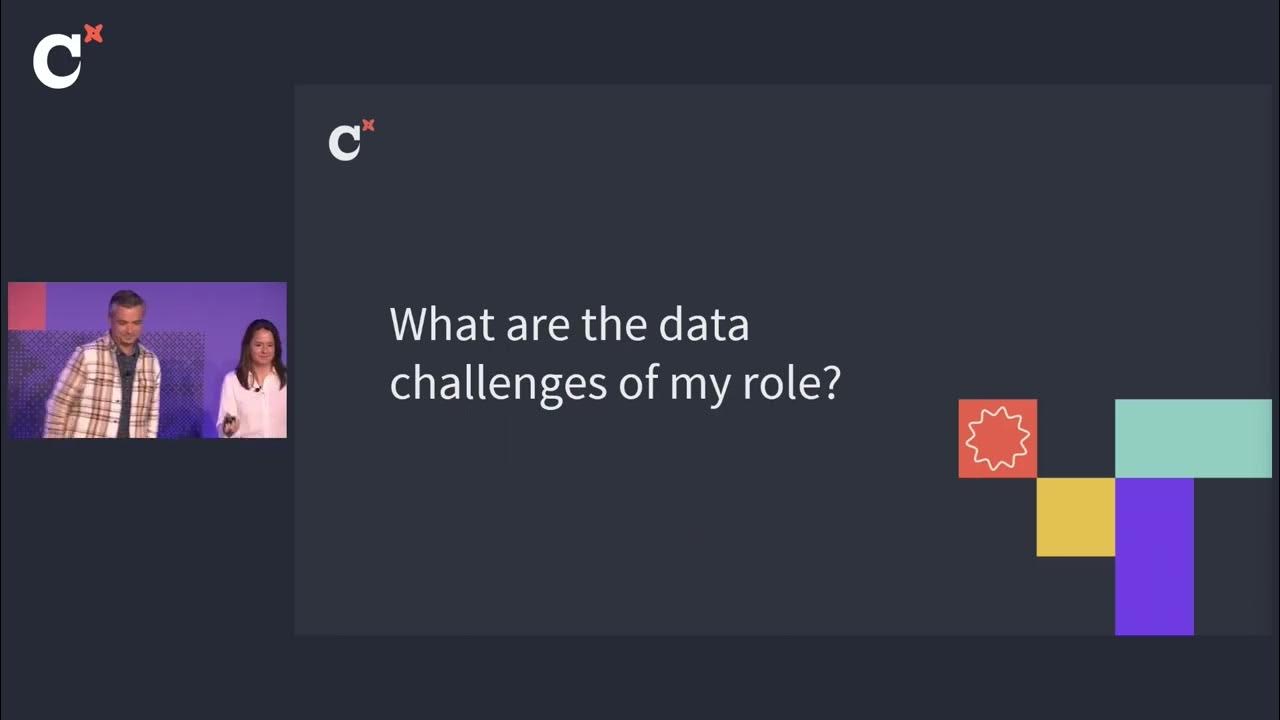Click the starburst icon in orange square

(x=997, y=438)
